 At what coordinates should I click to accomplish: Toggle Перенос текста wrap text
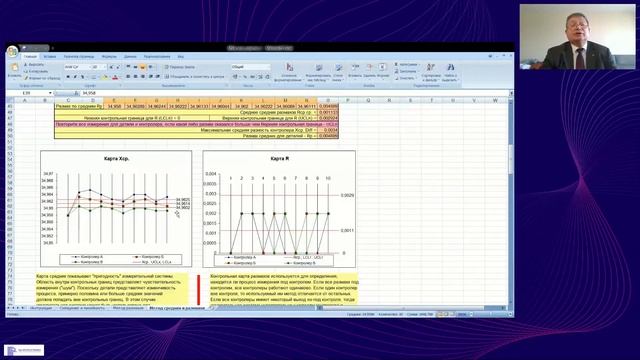180,67
